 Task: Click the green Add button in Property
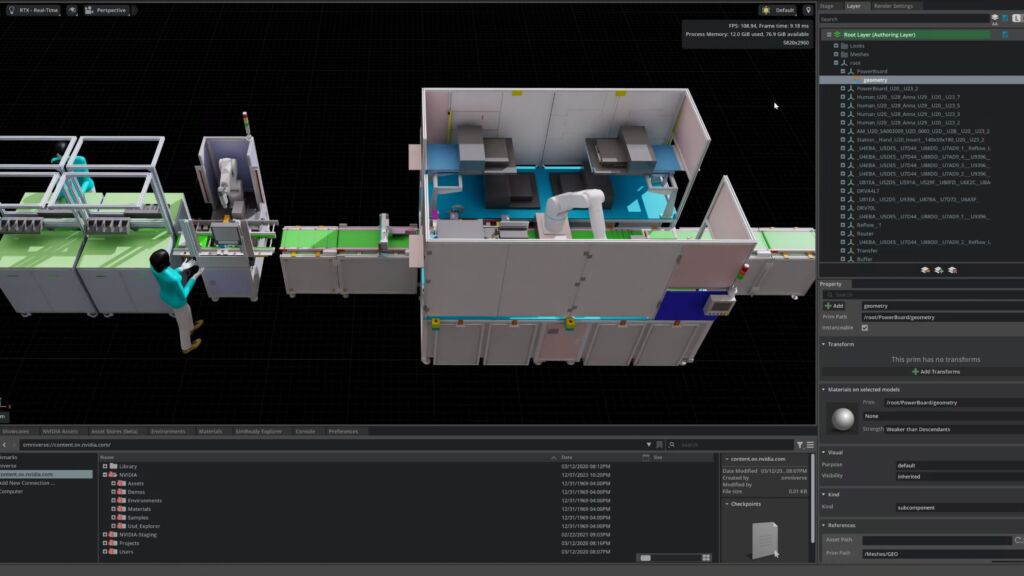[834, 306]
